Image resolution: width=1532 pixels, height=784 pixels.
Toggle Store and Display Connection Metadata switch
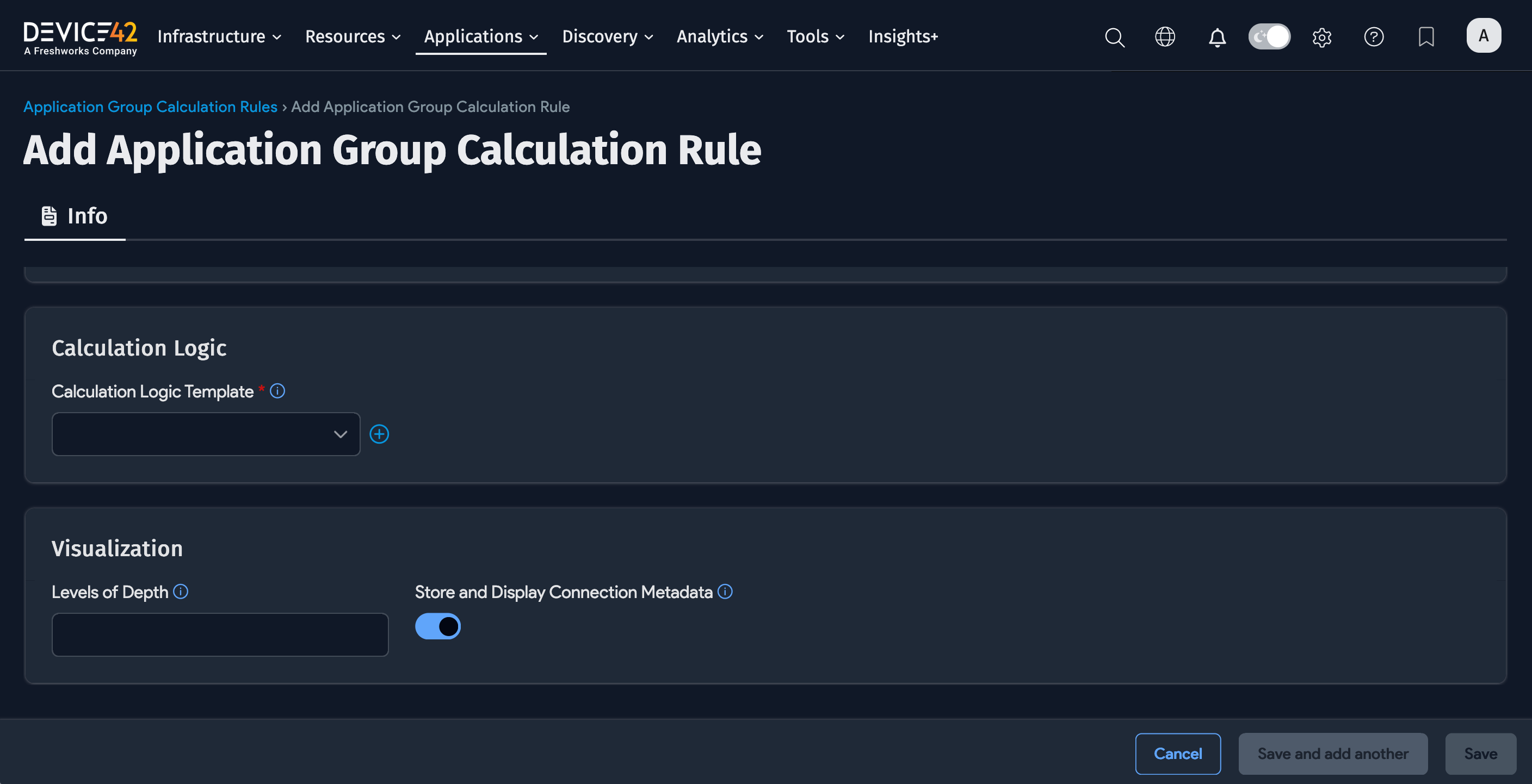438,626
